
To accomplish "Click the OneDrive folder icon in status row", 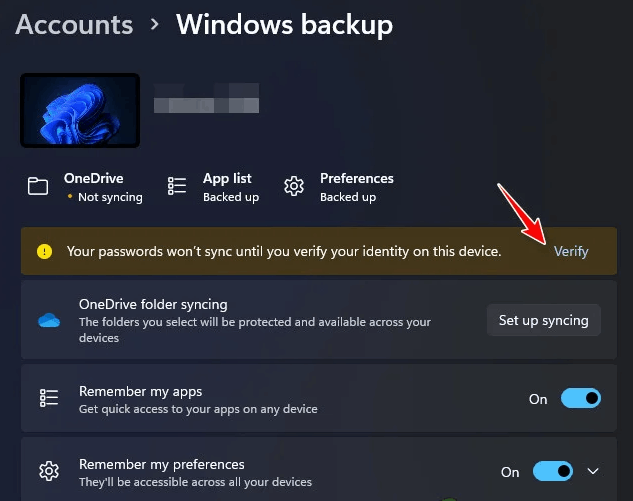I will point(38,186).
